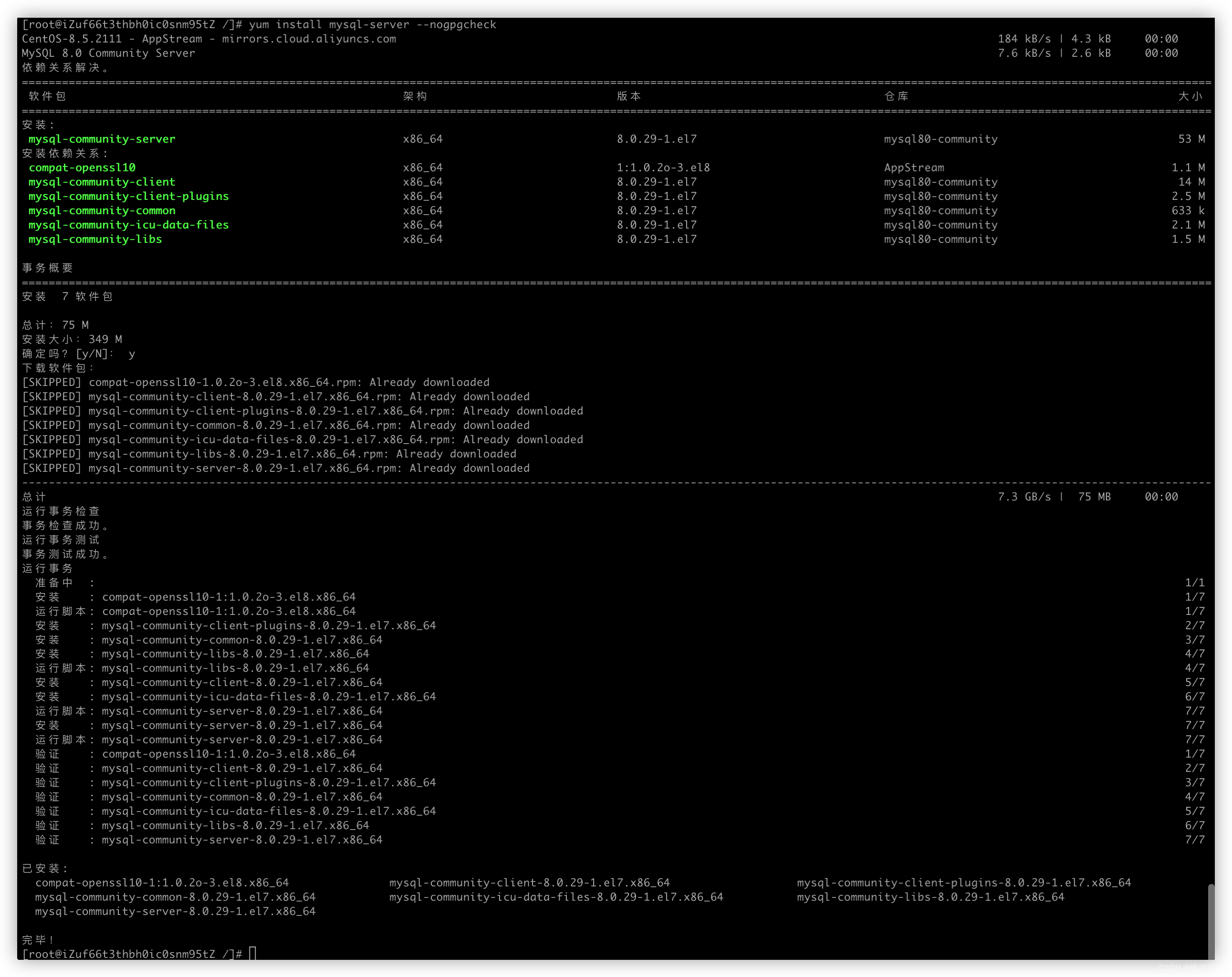Image resolution: width=1232 pixels, height=977 pixels.
Task: Click '事务检查成功。' status line
Action: pos(65,525)
